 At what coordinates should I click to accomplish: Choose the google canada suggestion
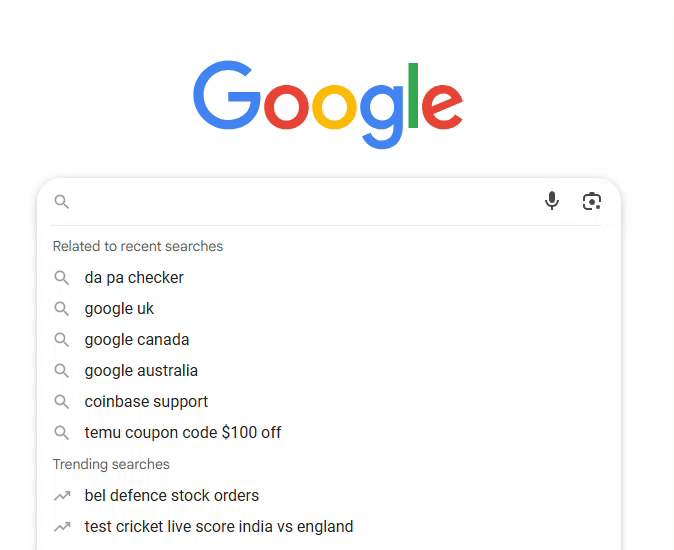pos(137,340)
